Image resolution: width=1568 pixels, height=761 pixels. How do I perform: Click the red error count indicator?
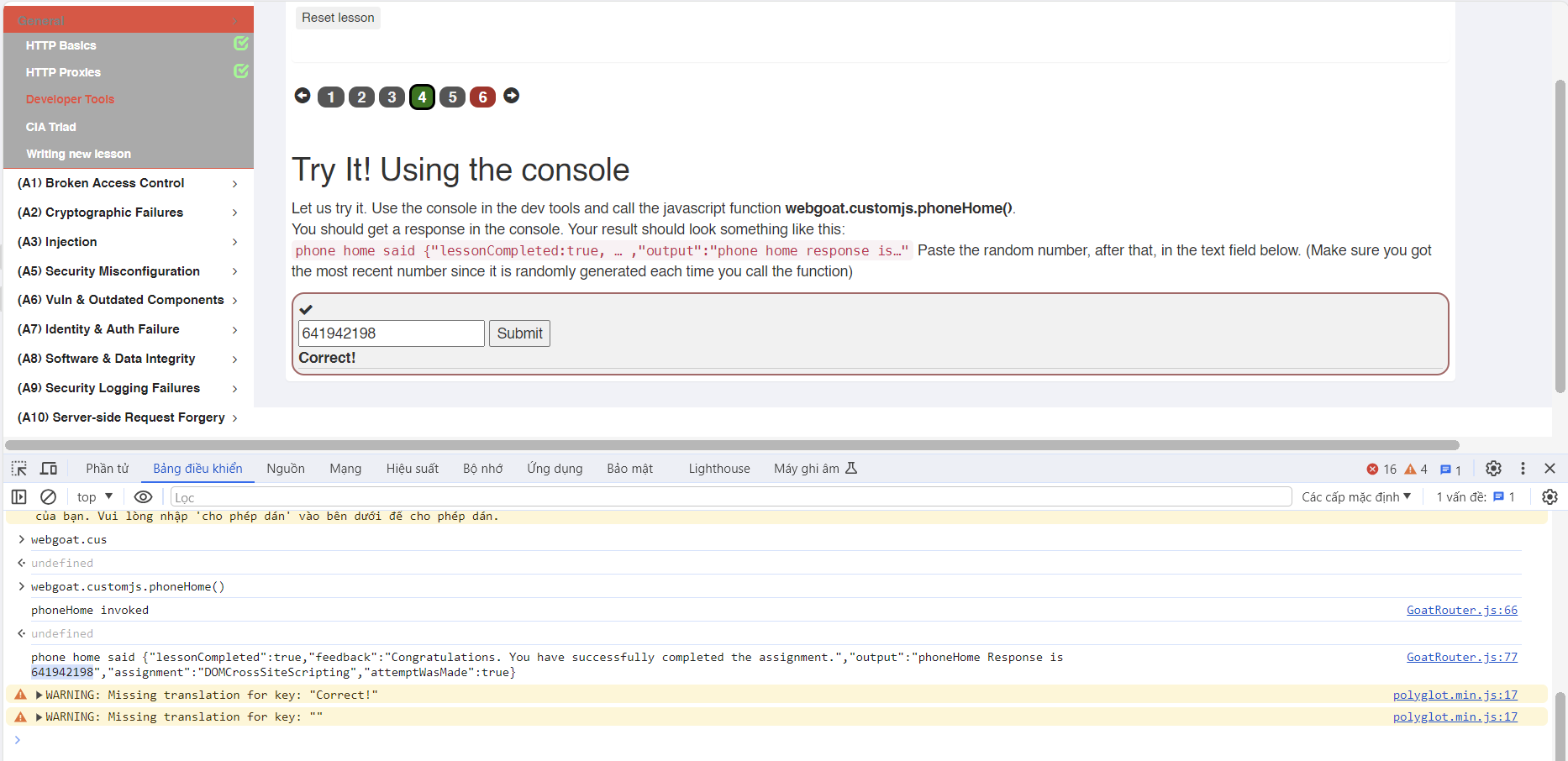point(1381,470)
